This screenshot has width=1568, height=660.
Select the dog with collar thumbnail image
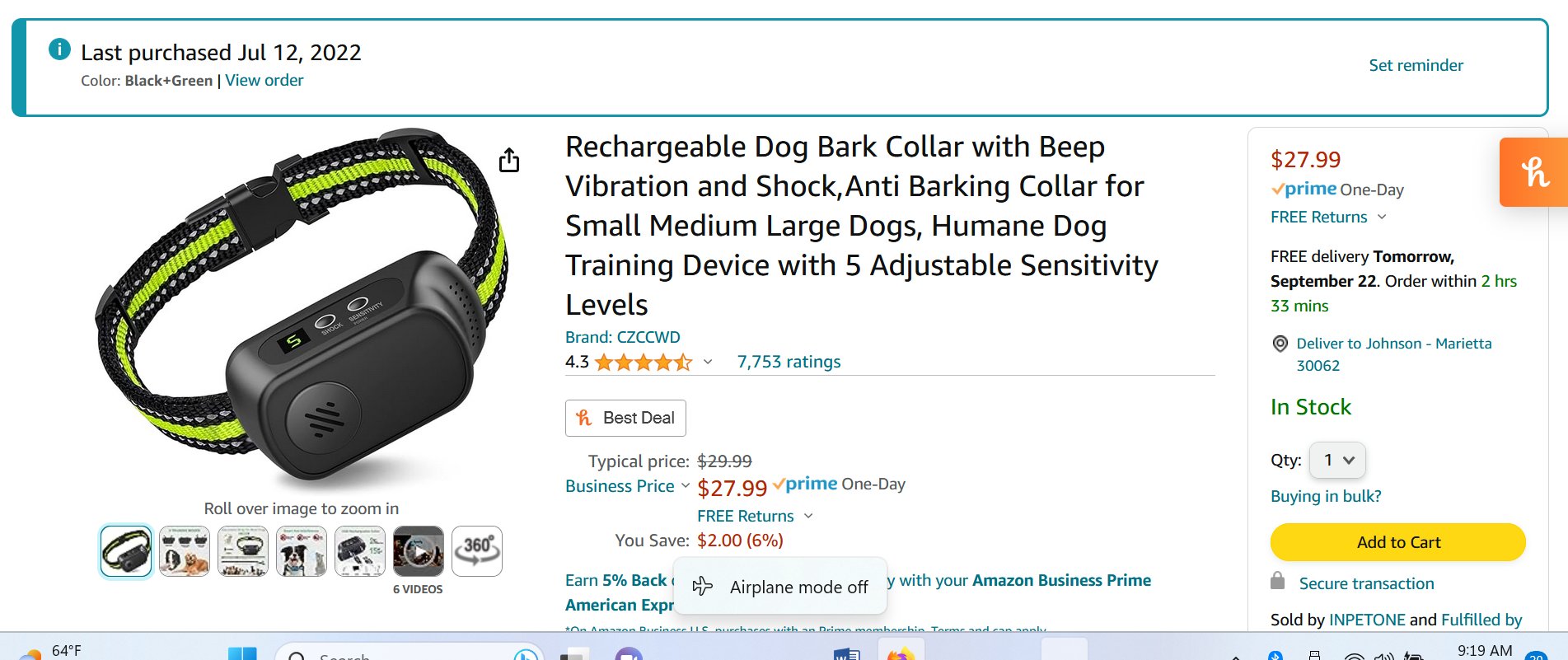coord(302,550)
